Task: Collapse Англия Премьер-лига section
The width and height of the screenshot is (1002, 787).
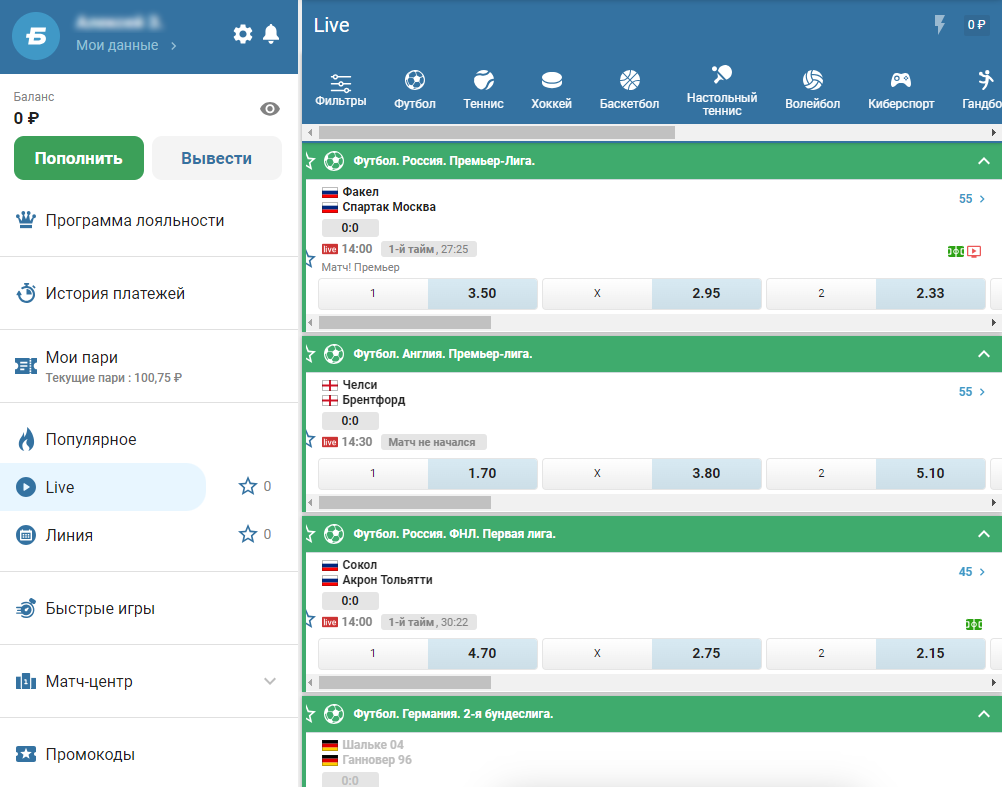Action: pos(983,354)
